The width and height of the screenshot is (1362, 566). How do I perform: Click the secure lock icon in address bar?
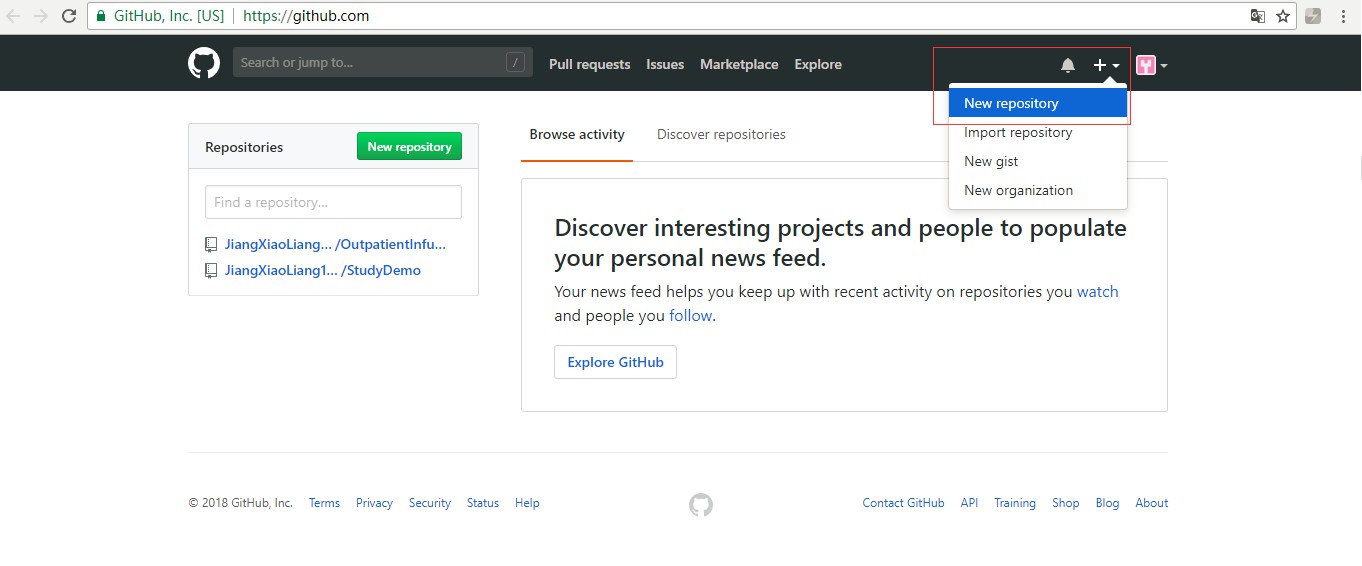[x=101, y=16]
